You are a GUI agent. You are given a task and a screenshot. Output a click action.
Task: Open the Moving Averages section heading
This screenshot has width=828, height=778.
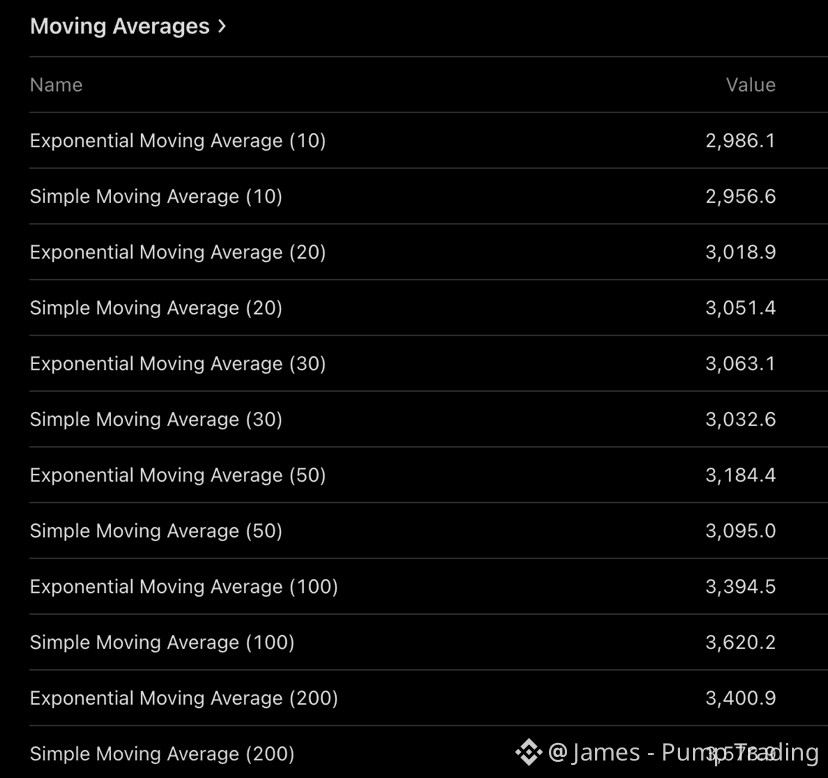tap(119, 27)
